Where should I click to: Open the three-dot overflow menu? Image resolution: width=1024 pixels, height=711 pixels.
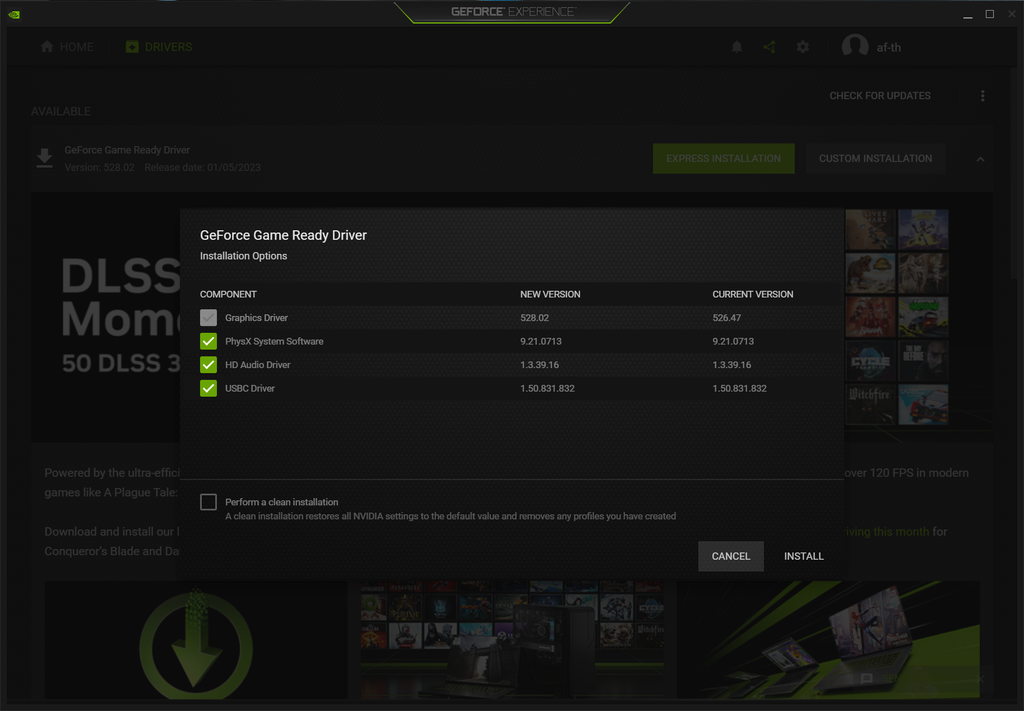click(982, 95)
